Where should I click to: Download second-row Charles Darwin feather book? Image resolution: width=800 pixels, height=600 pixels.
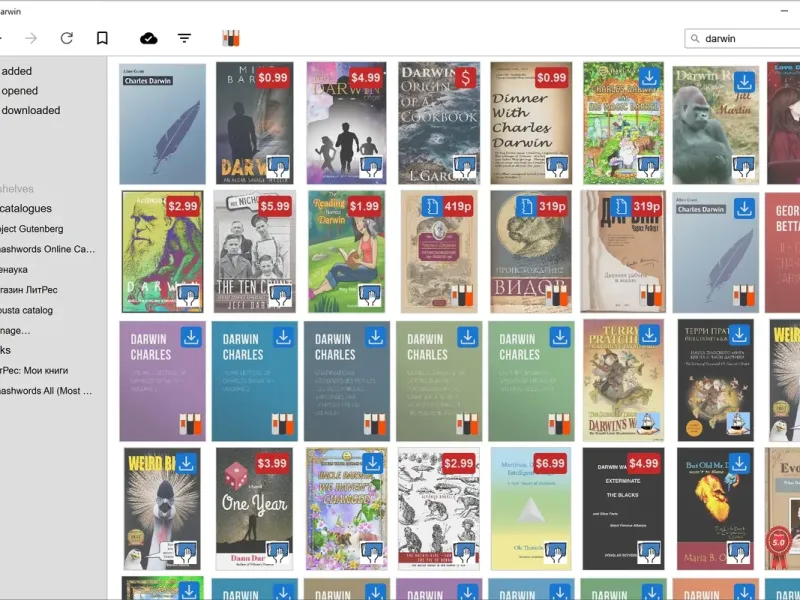744,208
